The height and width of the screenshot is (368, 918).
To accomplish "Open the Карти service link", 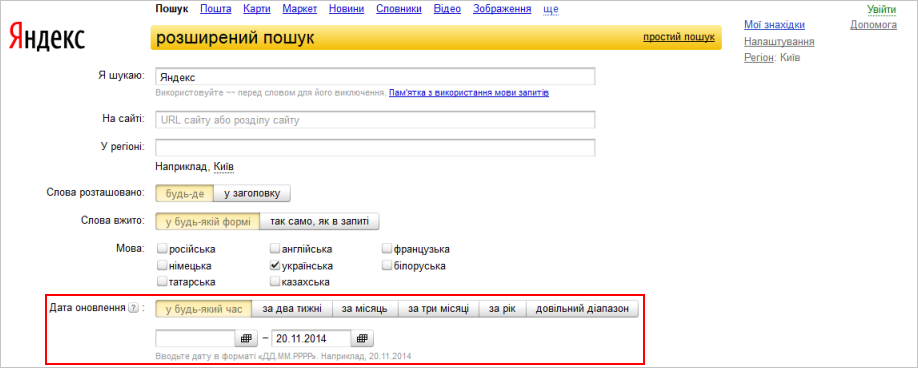I will (256, 9).
